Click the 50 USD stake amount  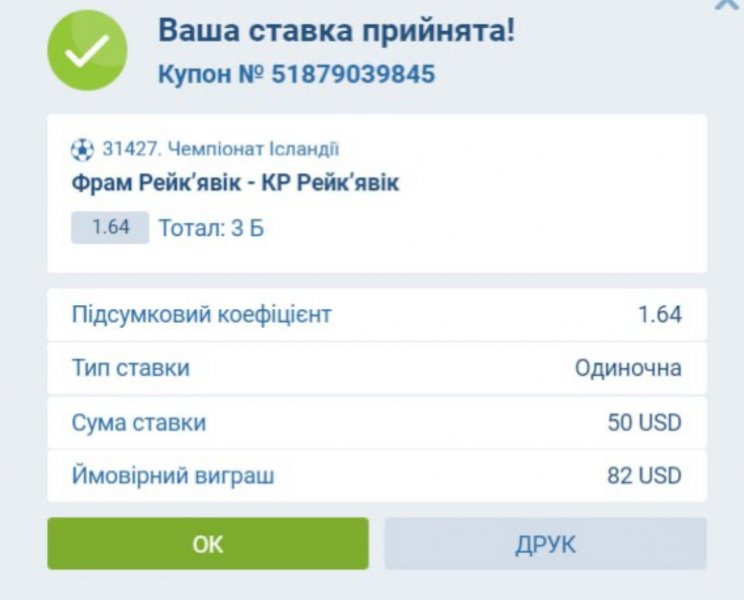[644, 422]
